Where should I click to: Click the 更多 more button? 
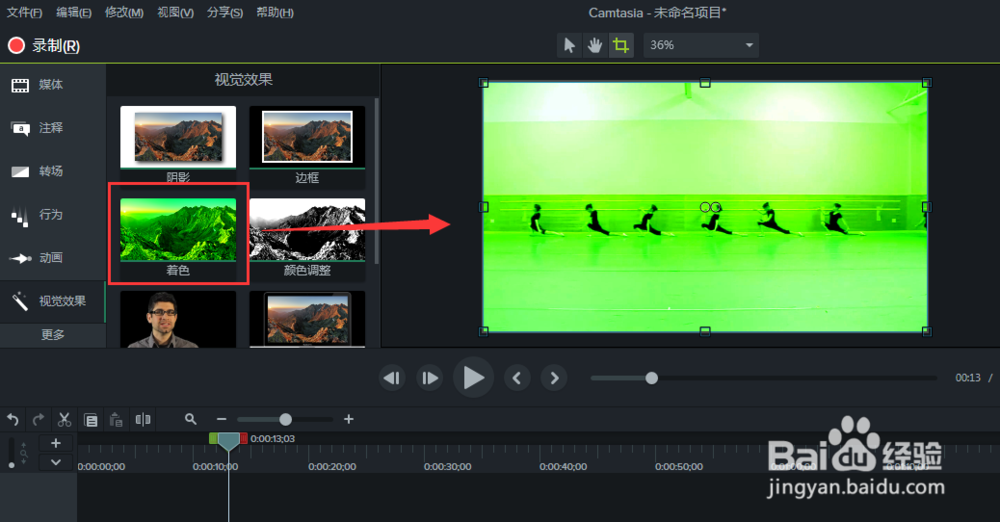coord(52,334)
